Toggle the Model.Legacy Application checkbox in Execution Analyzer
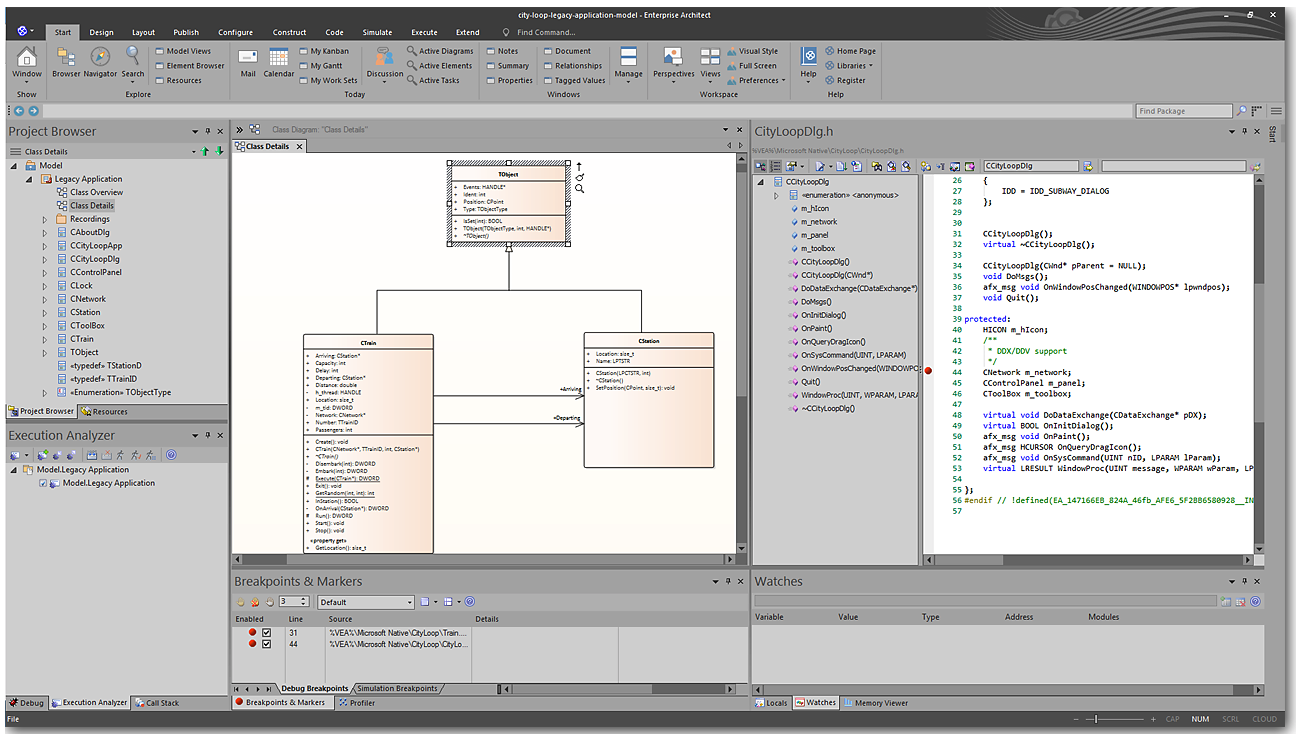Image resolution: width=1296 pixels, height=734 pixels. coord(42,483)
